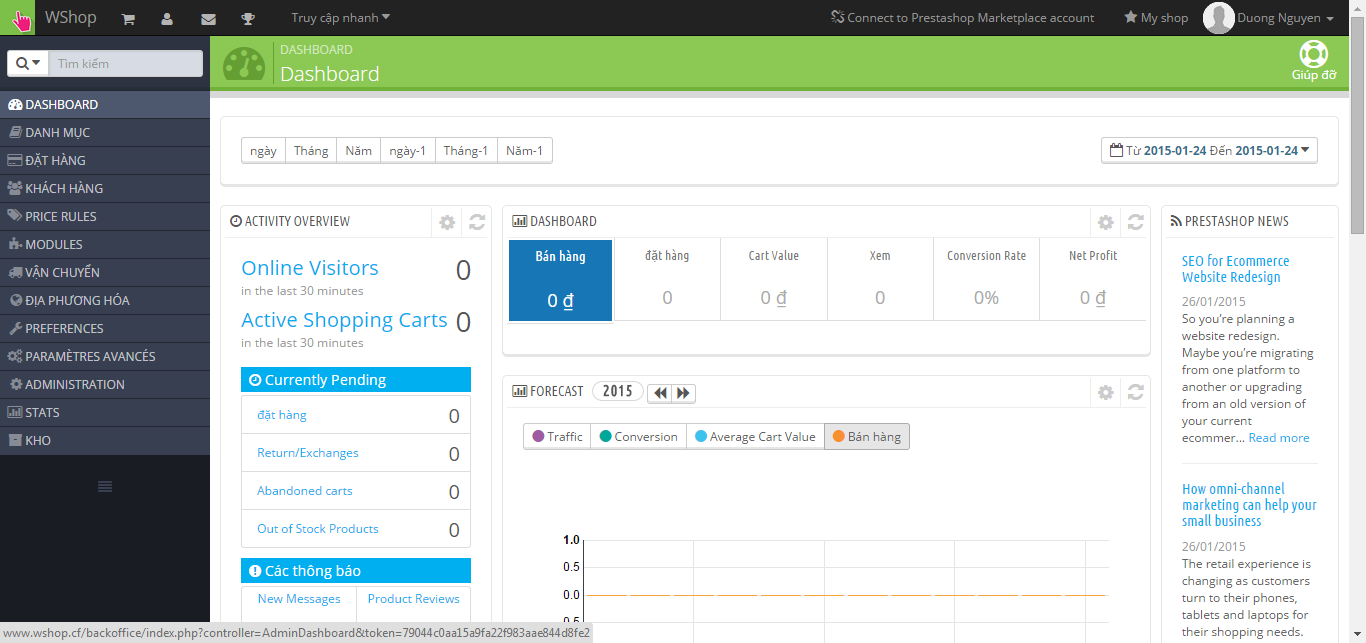
Task: Open MODULES in the sidebar
Action: point(105,244)
